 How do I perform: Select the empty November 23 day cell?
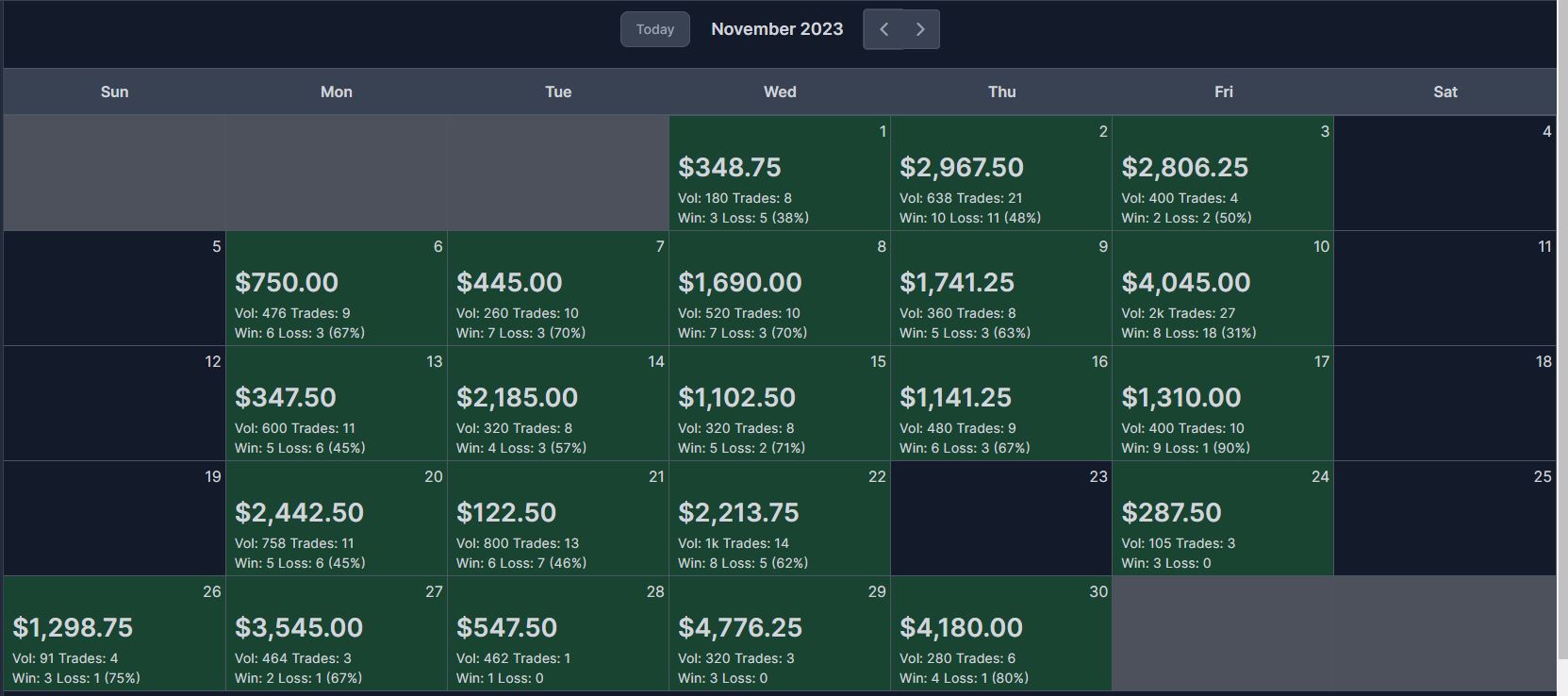pos(1001,519)
